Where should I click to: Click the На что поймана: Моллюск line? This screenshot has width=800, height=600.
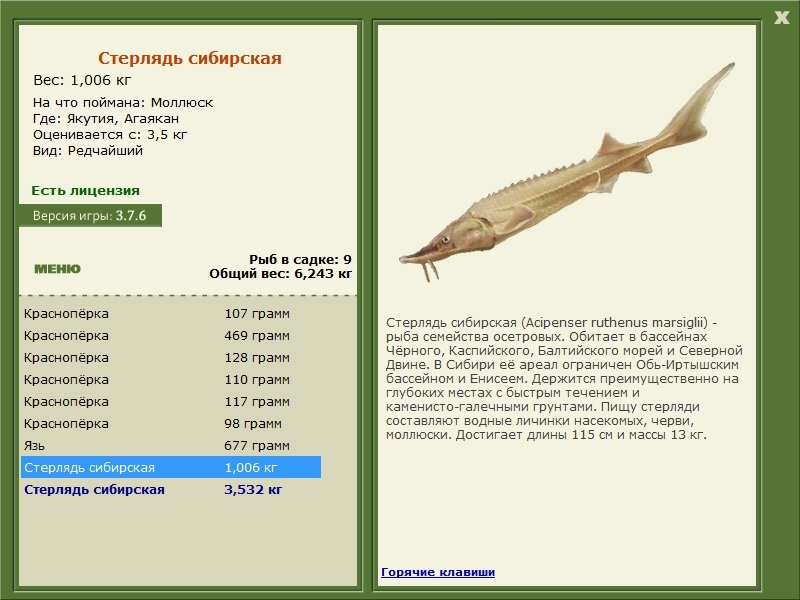point(123,103)
